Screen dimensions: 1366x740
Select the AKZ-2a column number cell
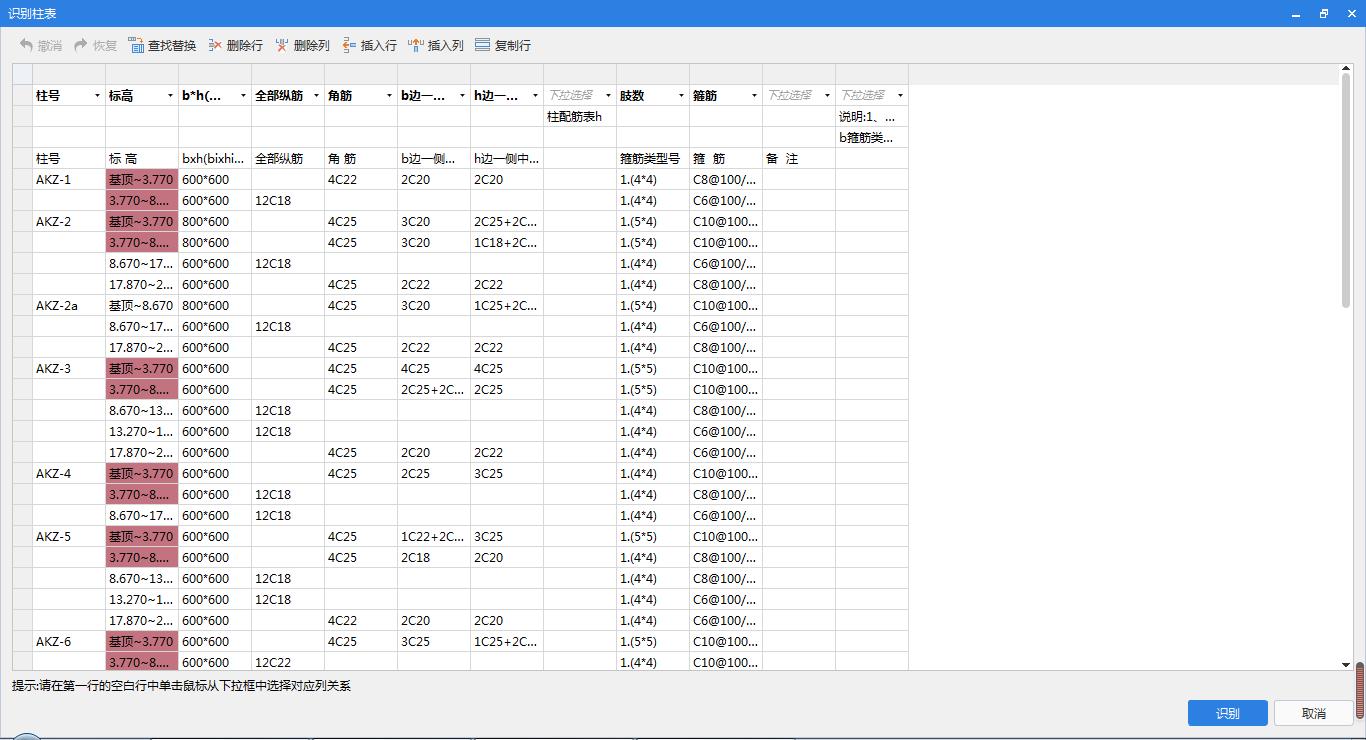point(69,306)
